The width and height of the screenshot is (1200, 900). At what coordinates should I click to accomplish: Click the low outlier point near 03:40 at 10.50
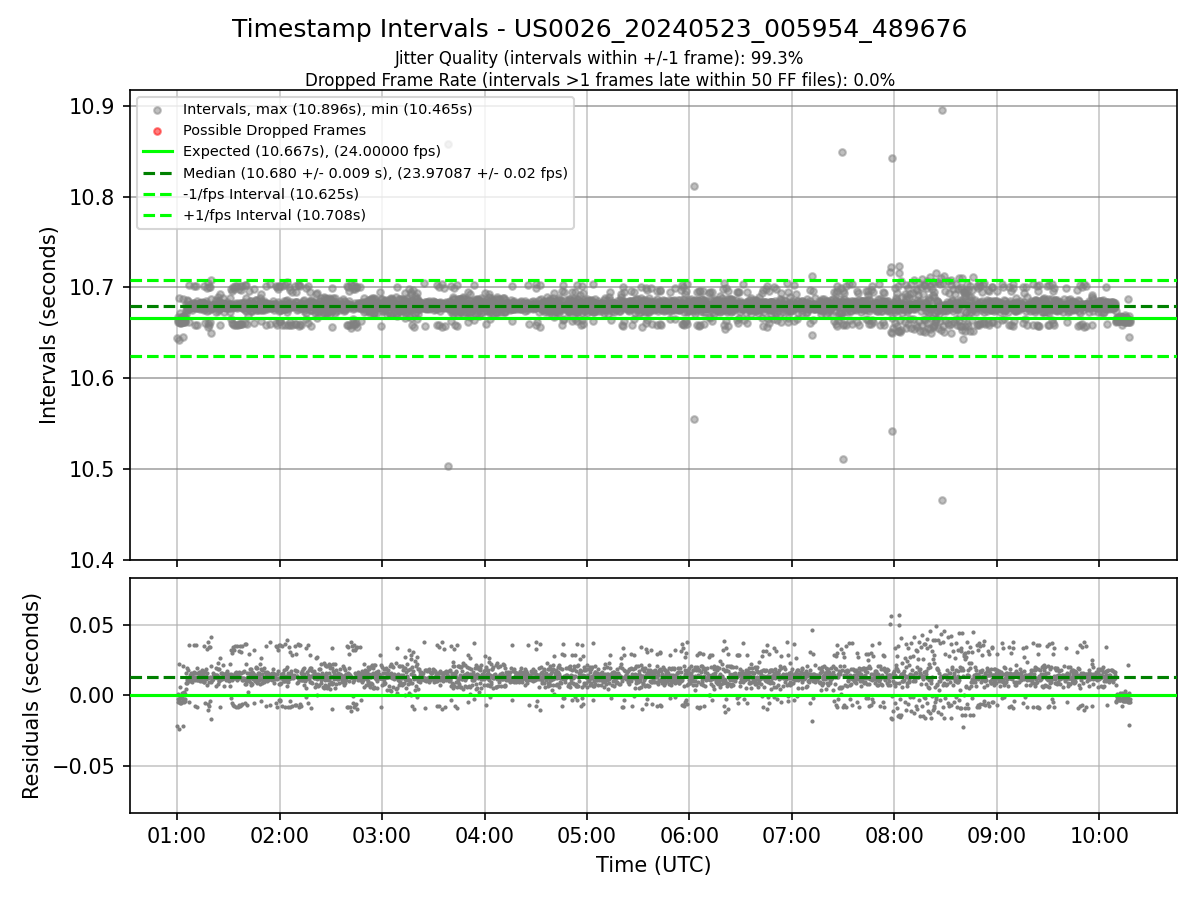point(448,466)
